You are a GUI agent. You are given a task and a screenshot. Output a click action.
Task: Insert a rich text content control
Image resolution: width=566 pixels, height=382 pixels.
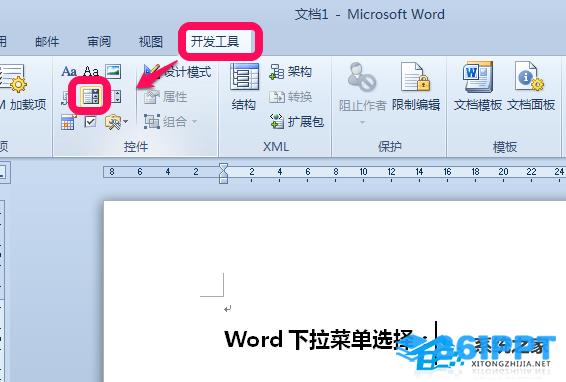[69, 71]
